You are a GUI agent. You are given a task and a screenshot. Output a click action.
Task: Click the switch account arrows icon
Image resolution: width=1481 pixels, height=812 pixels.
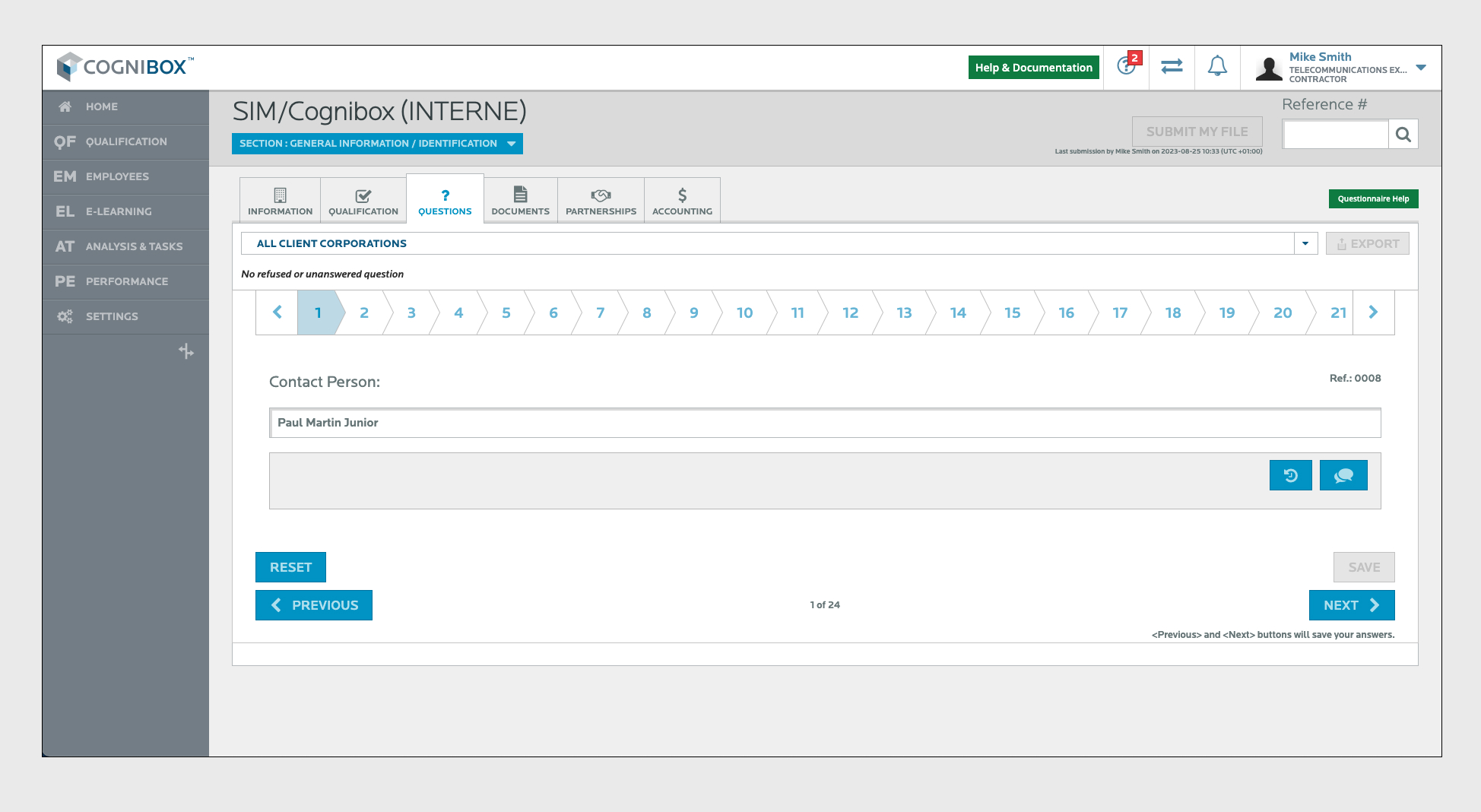pyautogui.click(x=1172, y=67)
